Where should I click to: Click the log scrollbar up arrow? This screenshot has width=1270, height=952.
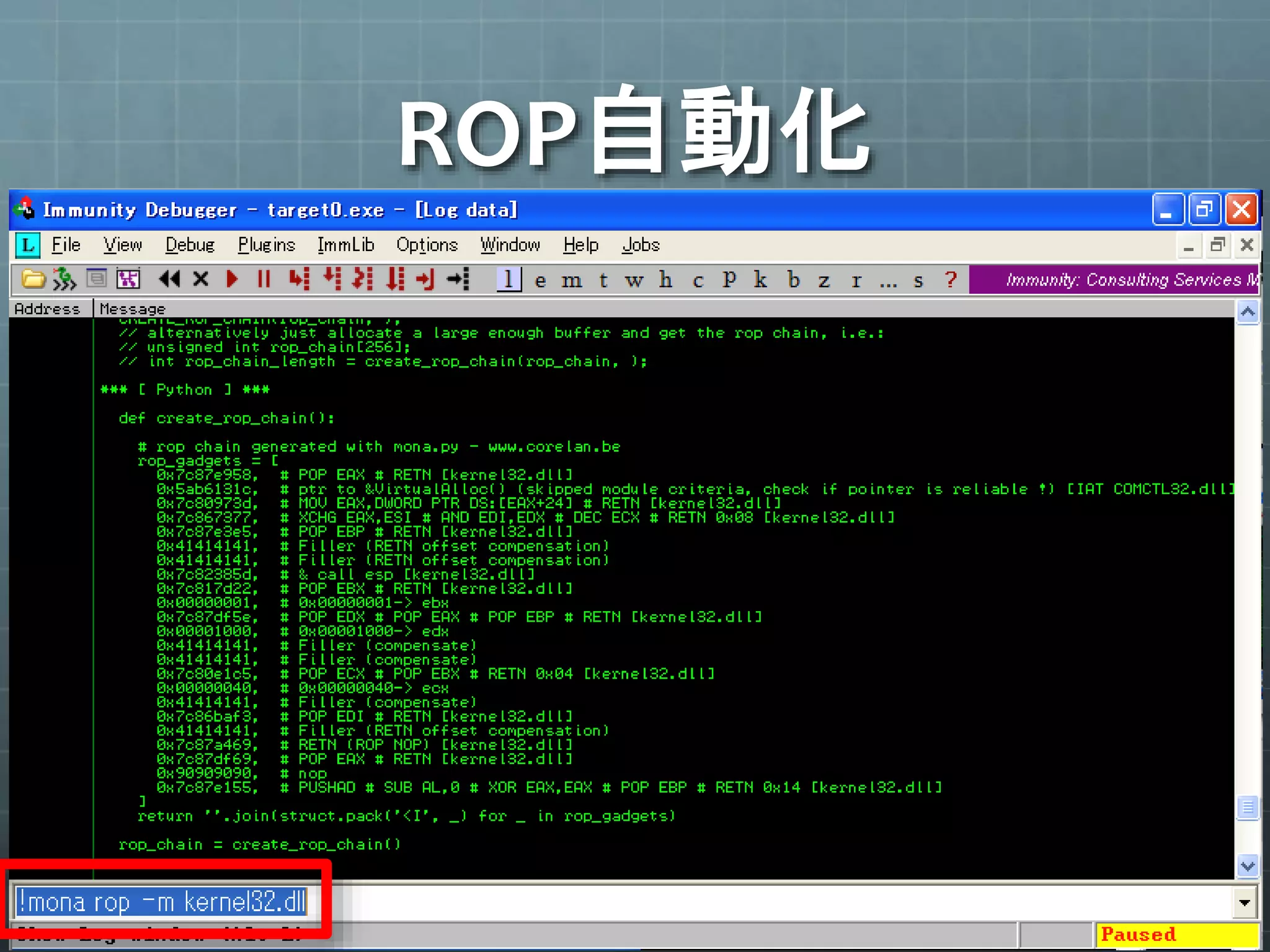coord(1248,312)
